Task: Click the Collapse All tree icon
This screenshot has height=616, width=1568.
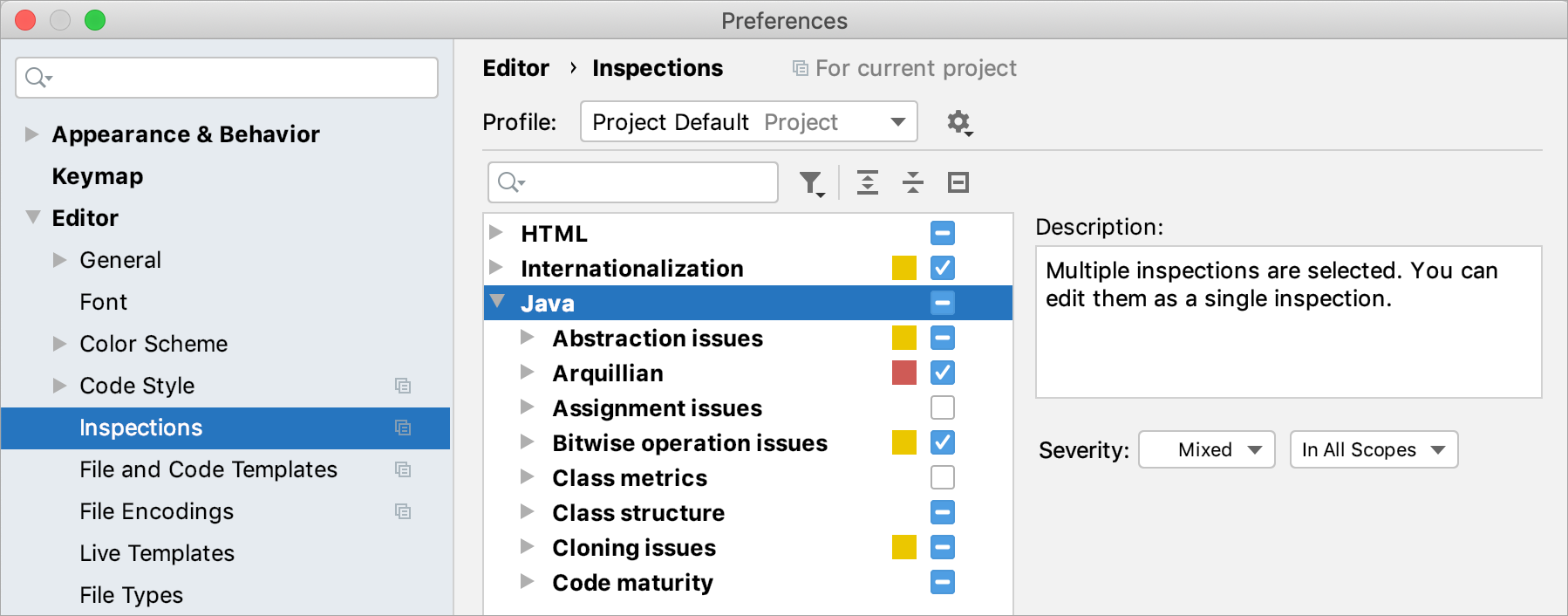Action: pyautogui.click(x=913, y=182)
